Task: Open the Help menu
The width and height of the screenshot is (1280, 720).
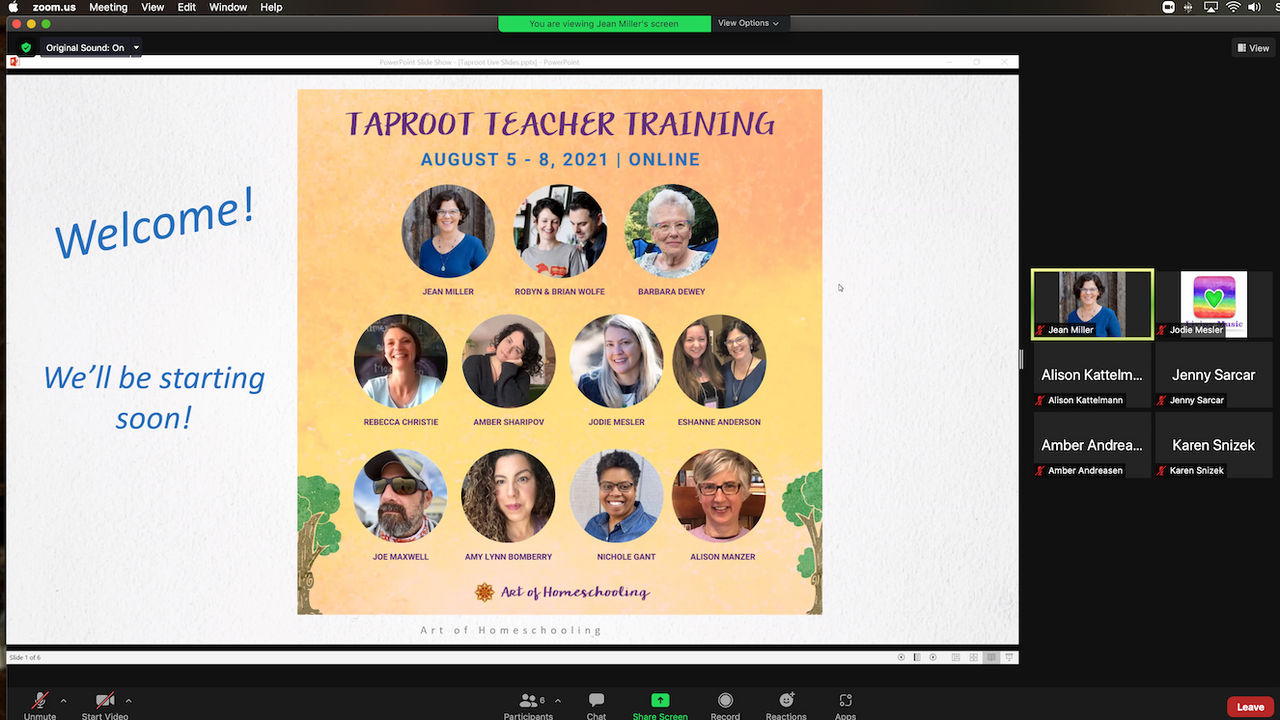Action: [x=271, y=7]
